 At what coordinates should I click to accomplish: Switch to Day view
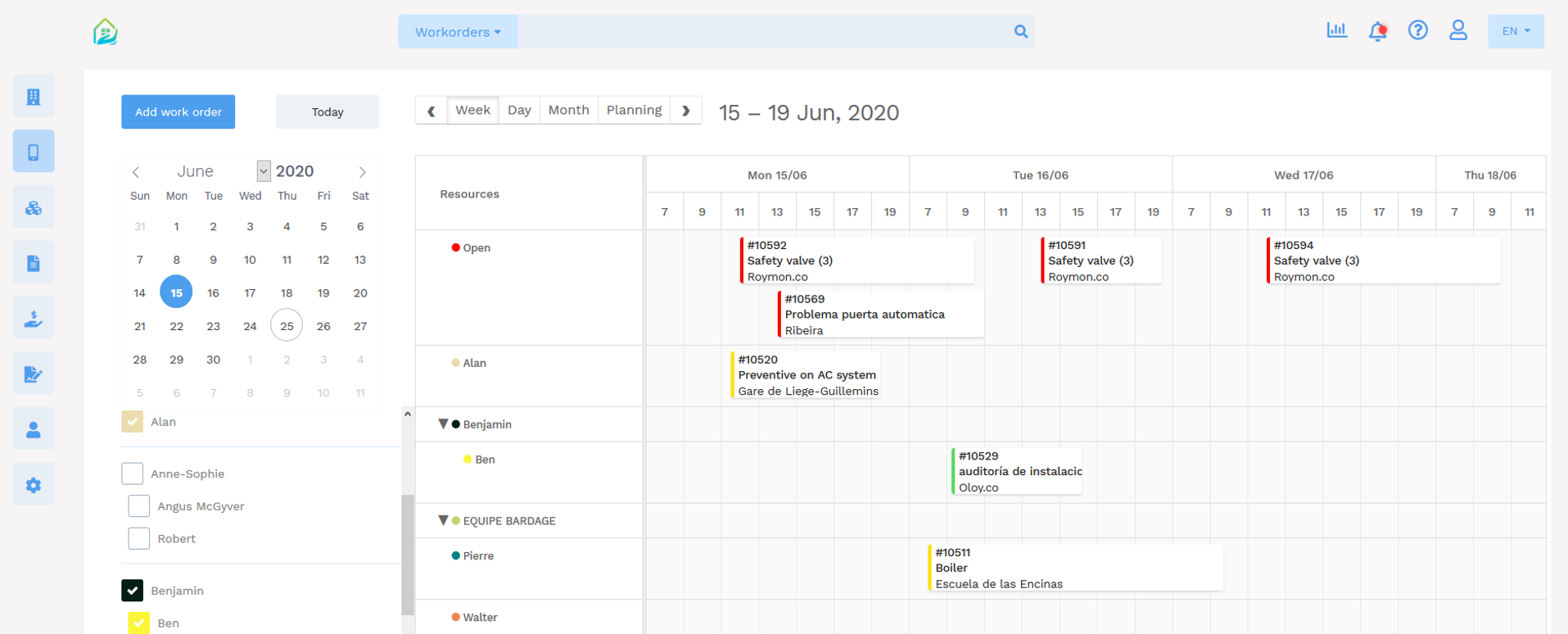[519, 111]
